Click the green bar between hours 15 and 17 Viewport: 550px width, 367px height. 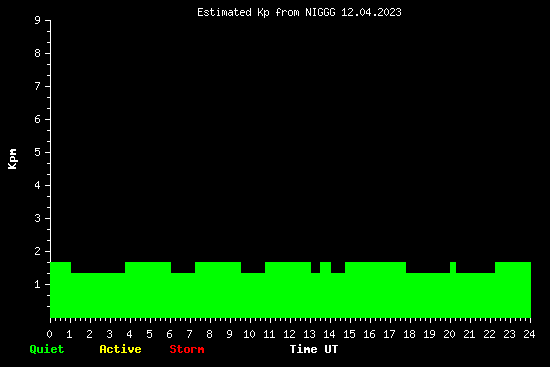click(x=375, y=289)
